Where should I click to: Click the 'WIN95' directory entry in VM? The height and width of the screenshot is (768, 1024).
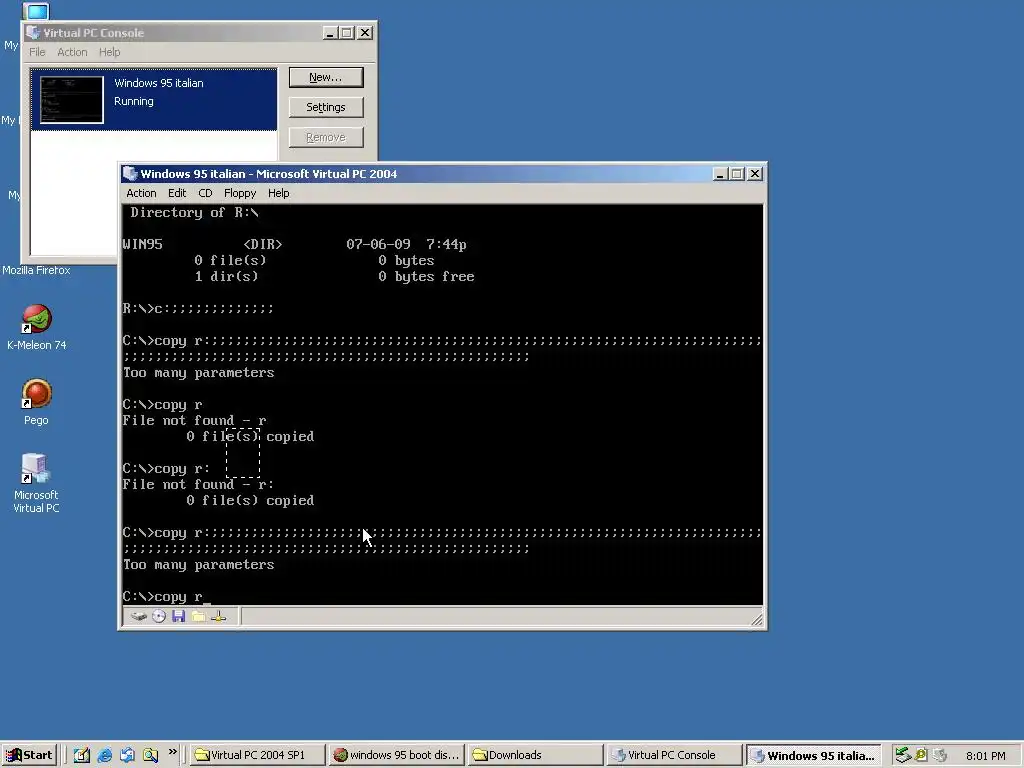[x=142, y=244]
